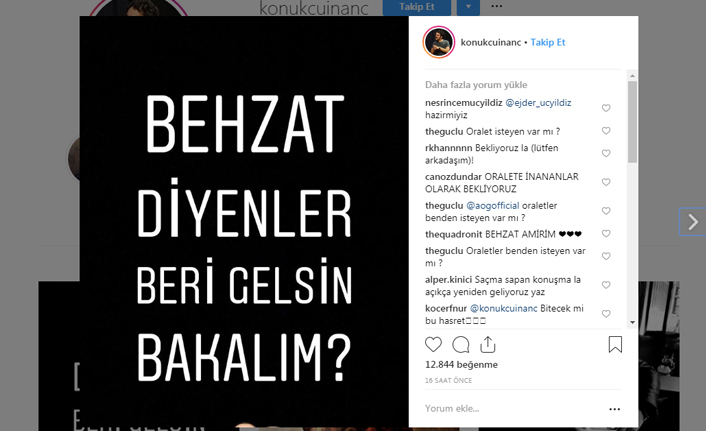Click comments scrollbar down arrow
The image size is (706, 431).
tap(633, 322)
